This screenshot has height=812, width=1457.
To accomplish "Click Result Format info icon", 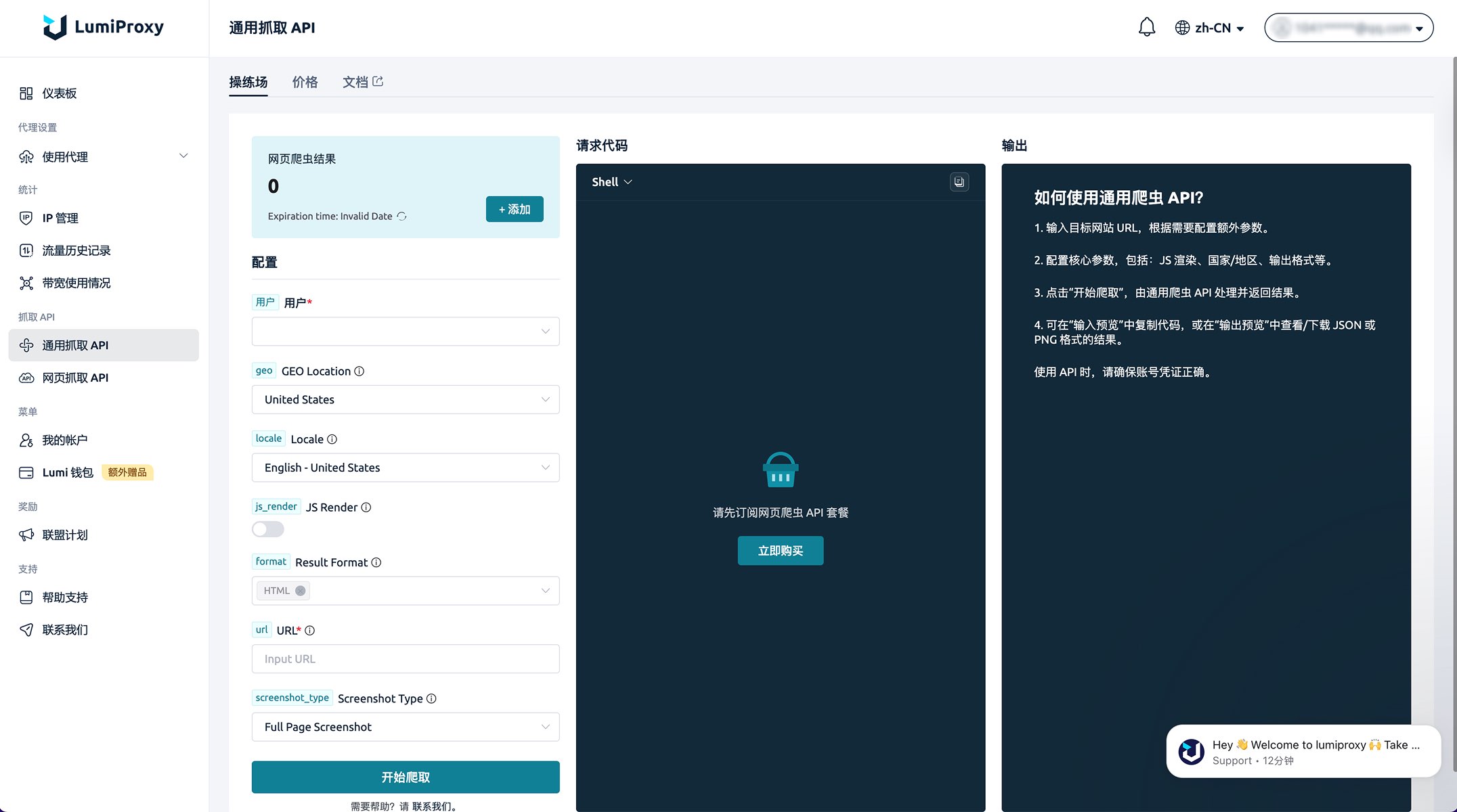I will point(376,562).
